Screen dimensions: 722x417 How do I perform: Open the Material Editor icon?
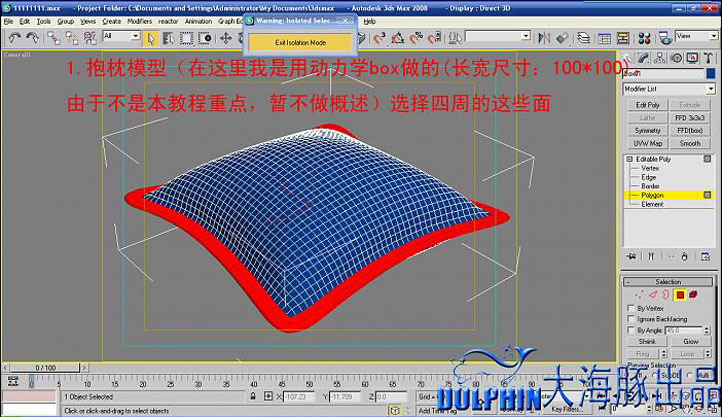coord(644,38)
